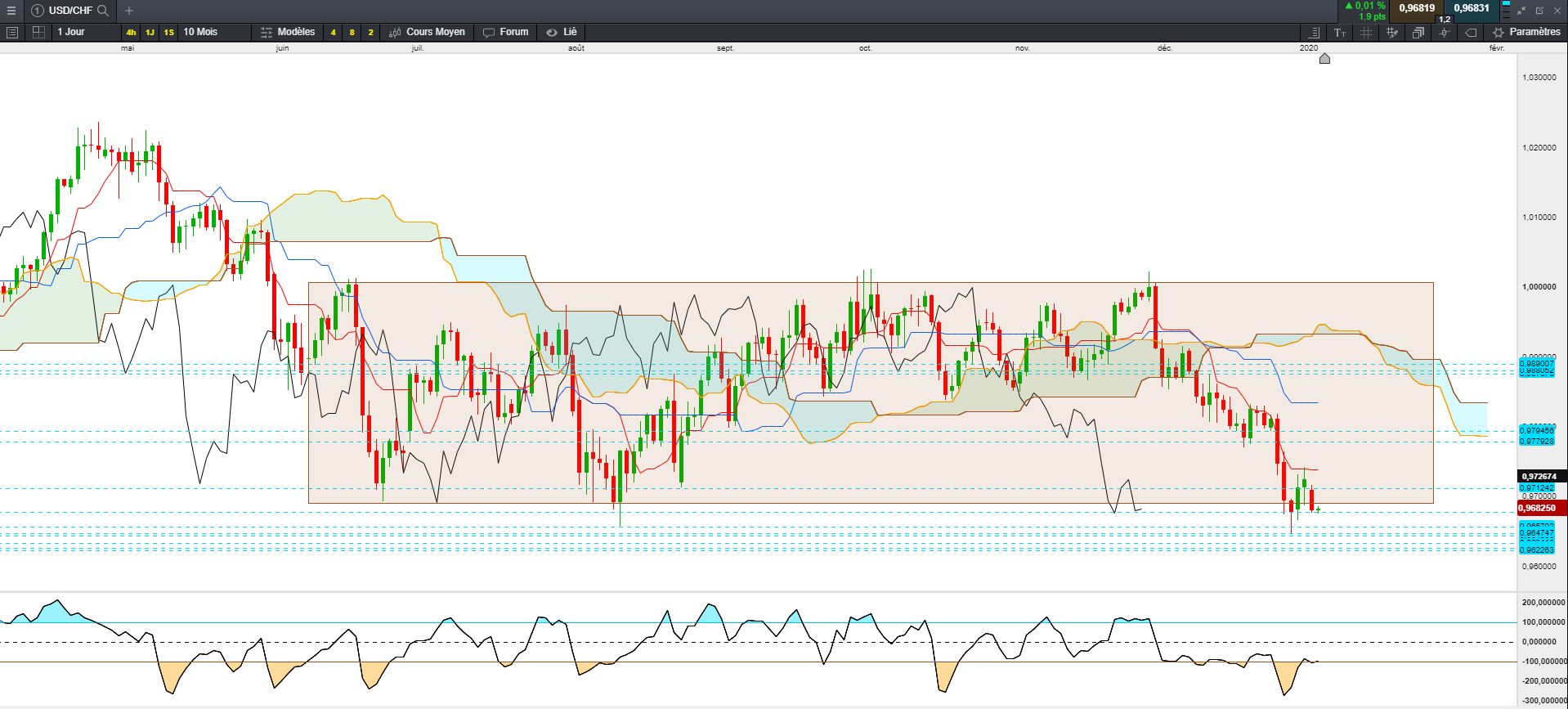The width and height of the screenshot is (1568, 709).
Task: Open the Modèles templates menu
Action: point(288,32)
